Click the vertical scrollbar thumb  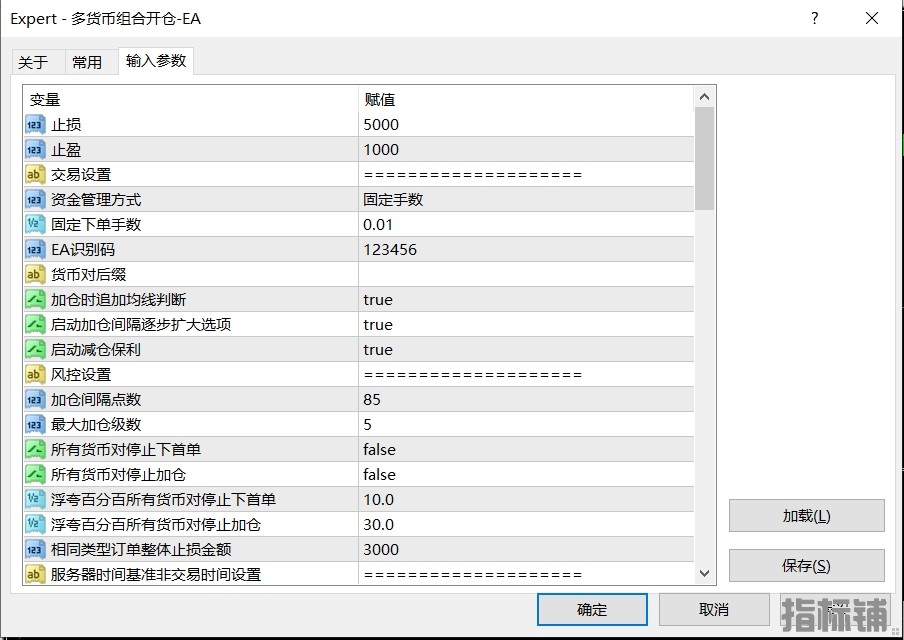(x=704, y=159)
